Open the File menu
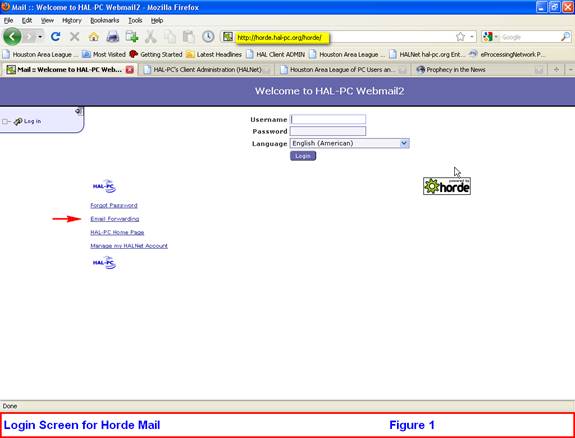 pyautogui.click(x=8, y=21)
